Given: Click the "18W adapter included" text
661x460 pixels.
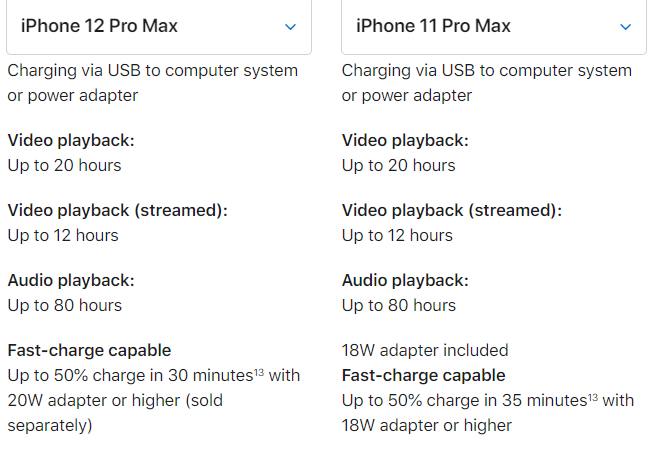Looking at the screenshot, I should click(425, 350).
